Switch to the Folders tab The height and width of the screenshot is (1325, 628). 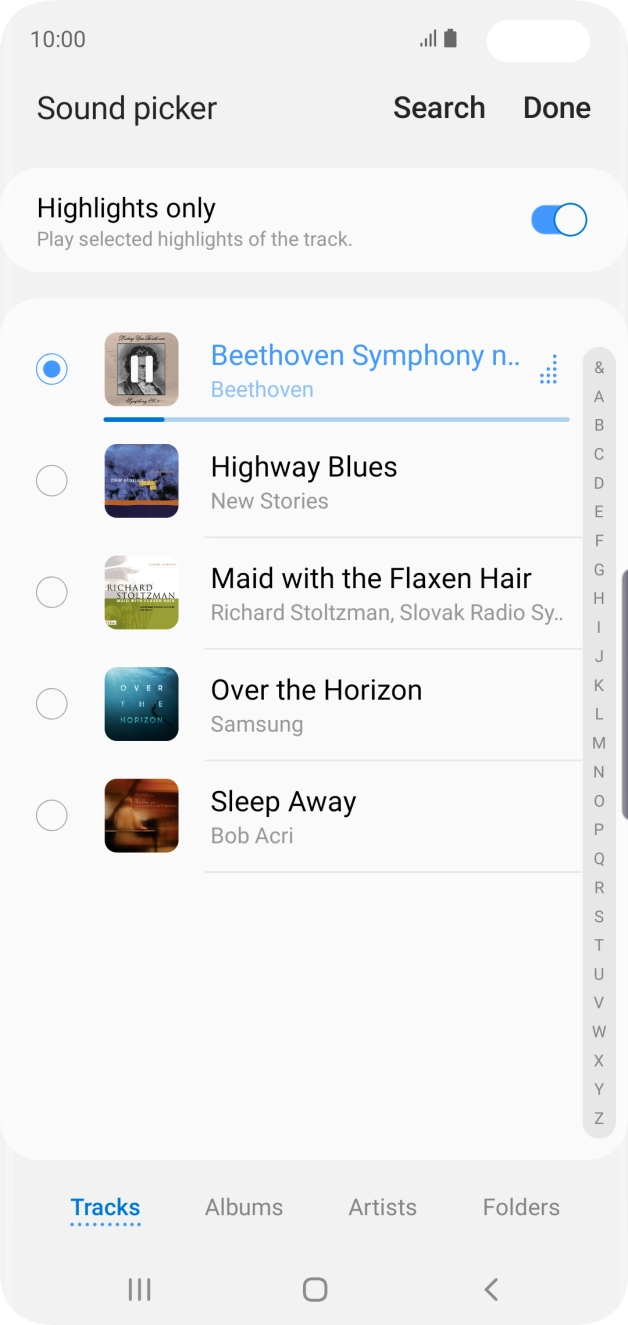click(521, 1207)
